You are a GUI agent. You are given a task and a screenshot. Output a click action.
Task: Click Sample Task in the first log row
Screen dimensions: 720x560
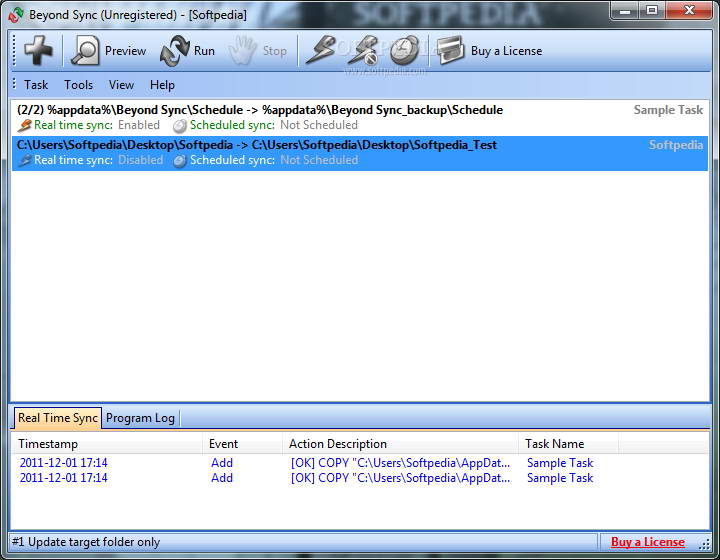(x=560, y=463)
